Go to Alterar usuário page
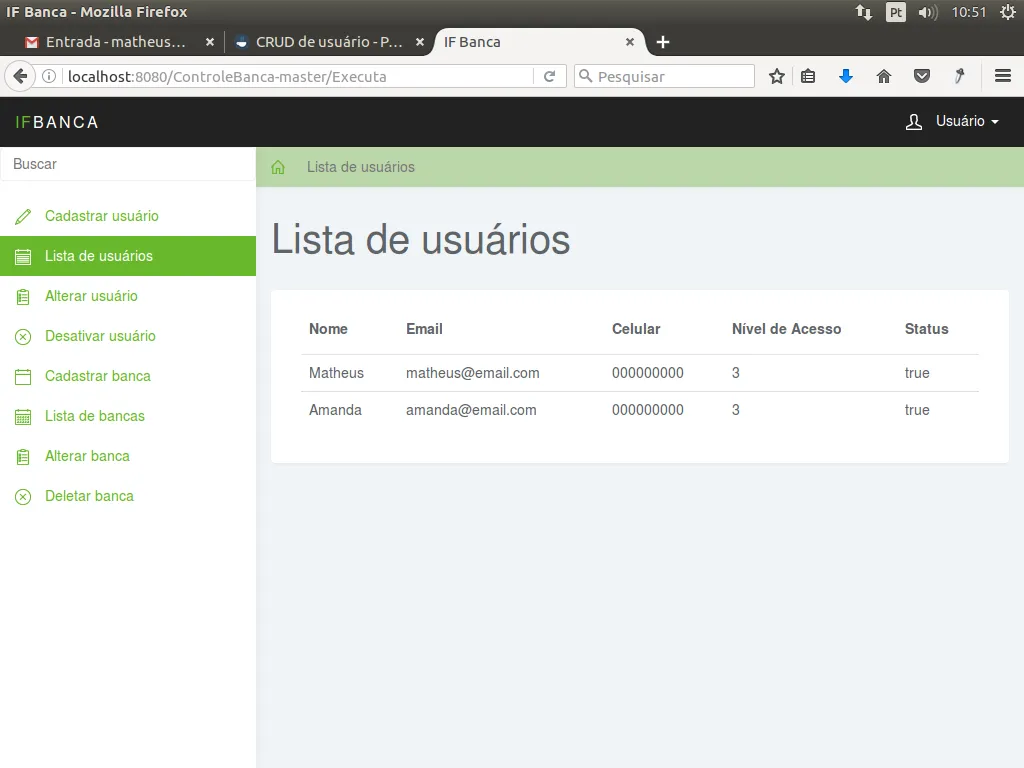This screenshot has height=768, width=1024. [128, 296]
